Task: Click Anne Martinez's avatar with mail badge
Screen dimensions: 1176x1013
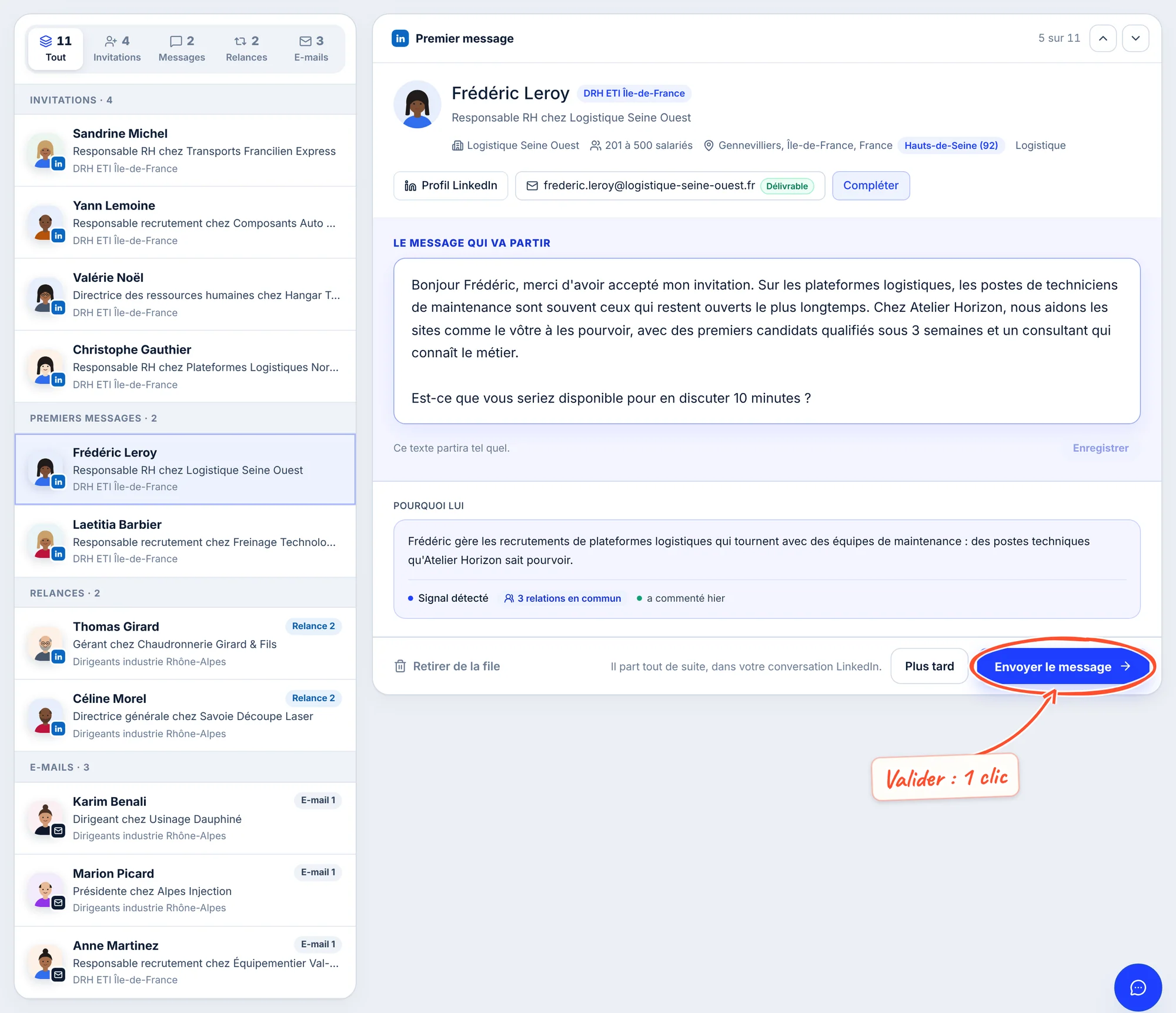Action: coord(46,963)
